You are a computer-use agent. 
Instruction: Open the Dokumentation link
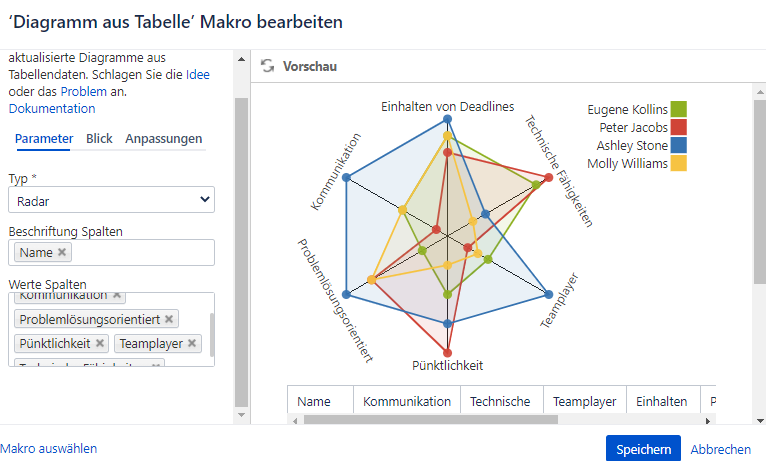tap(52, 108)
